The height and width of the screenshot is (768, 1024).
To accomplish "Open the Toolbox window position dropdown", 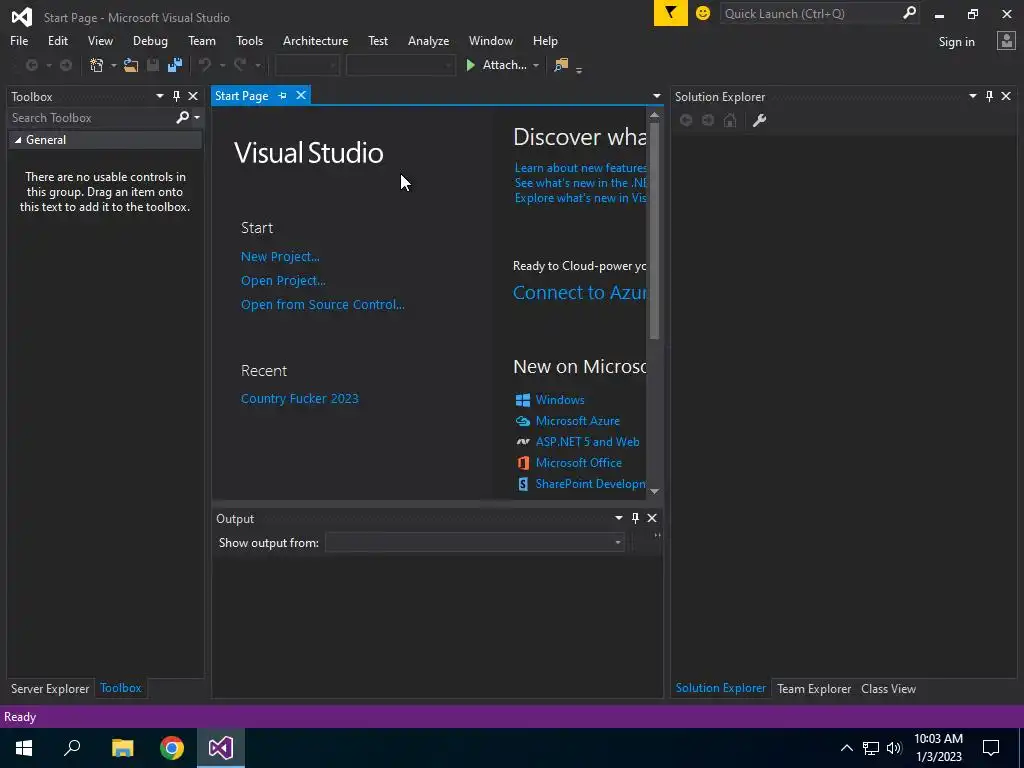I will coord(159,96).
